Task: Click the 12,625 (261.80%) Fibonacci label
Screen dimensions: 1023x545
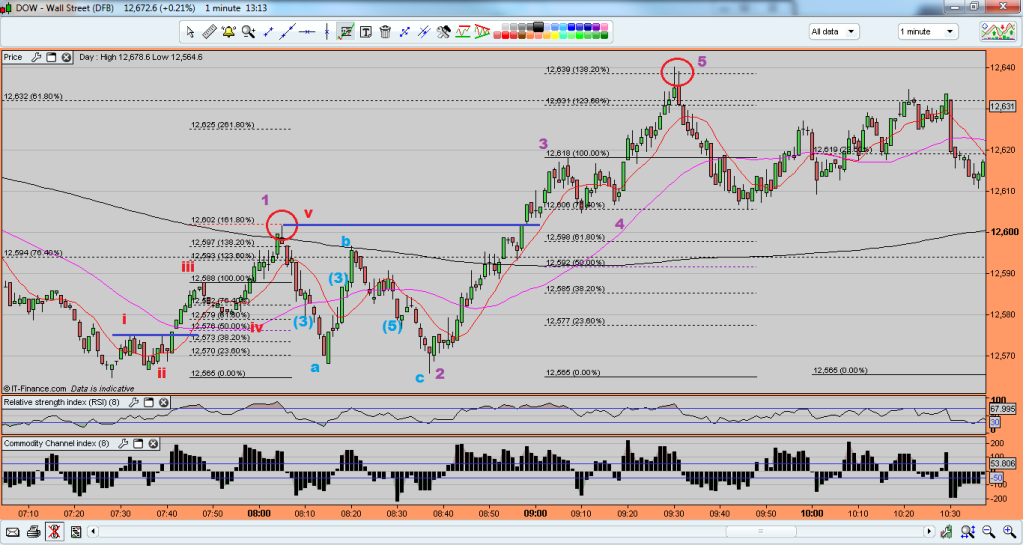Action: (222, 125)
